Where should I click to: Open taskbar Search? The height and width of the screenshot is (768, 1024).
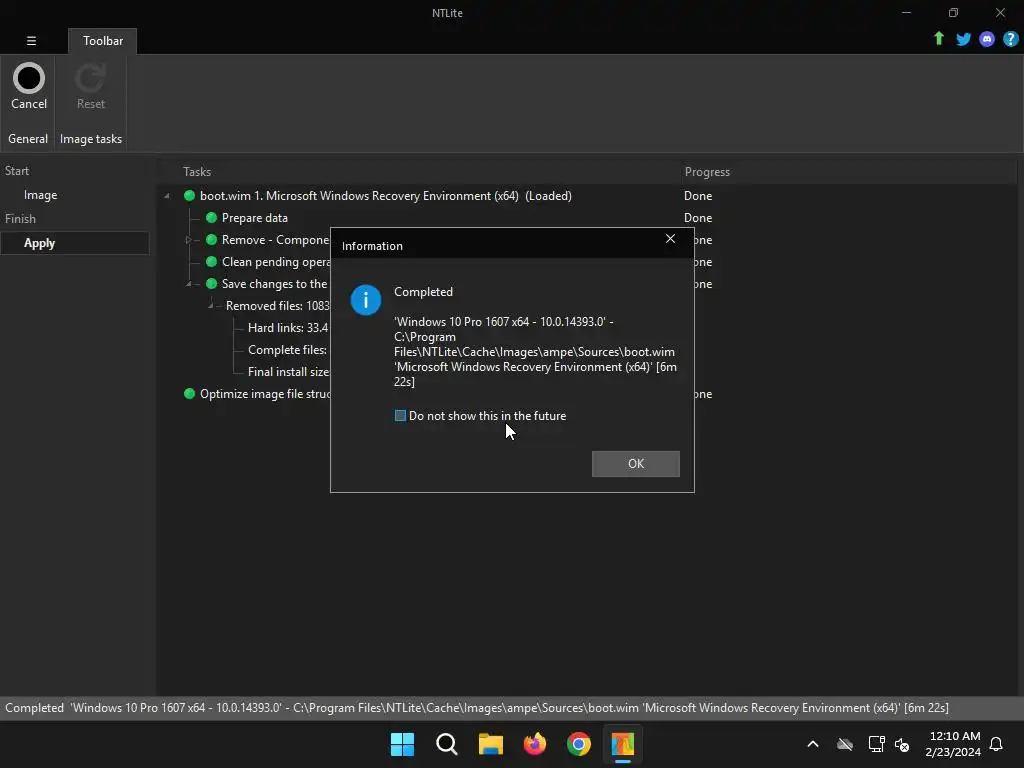click(447, 744)
